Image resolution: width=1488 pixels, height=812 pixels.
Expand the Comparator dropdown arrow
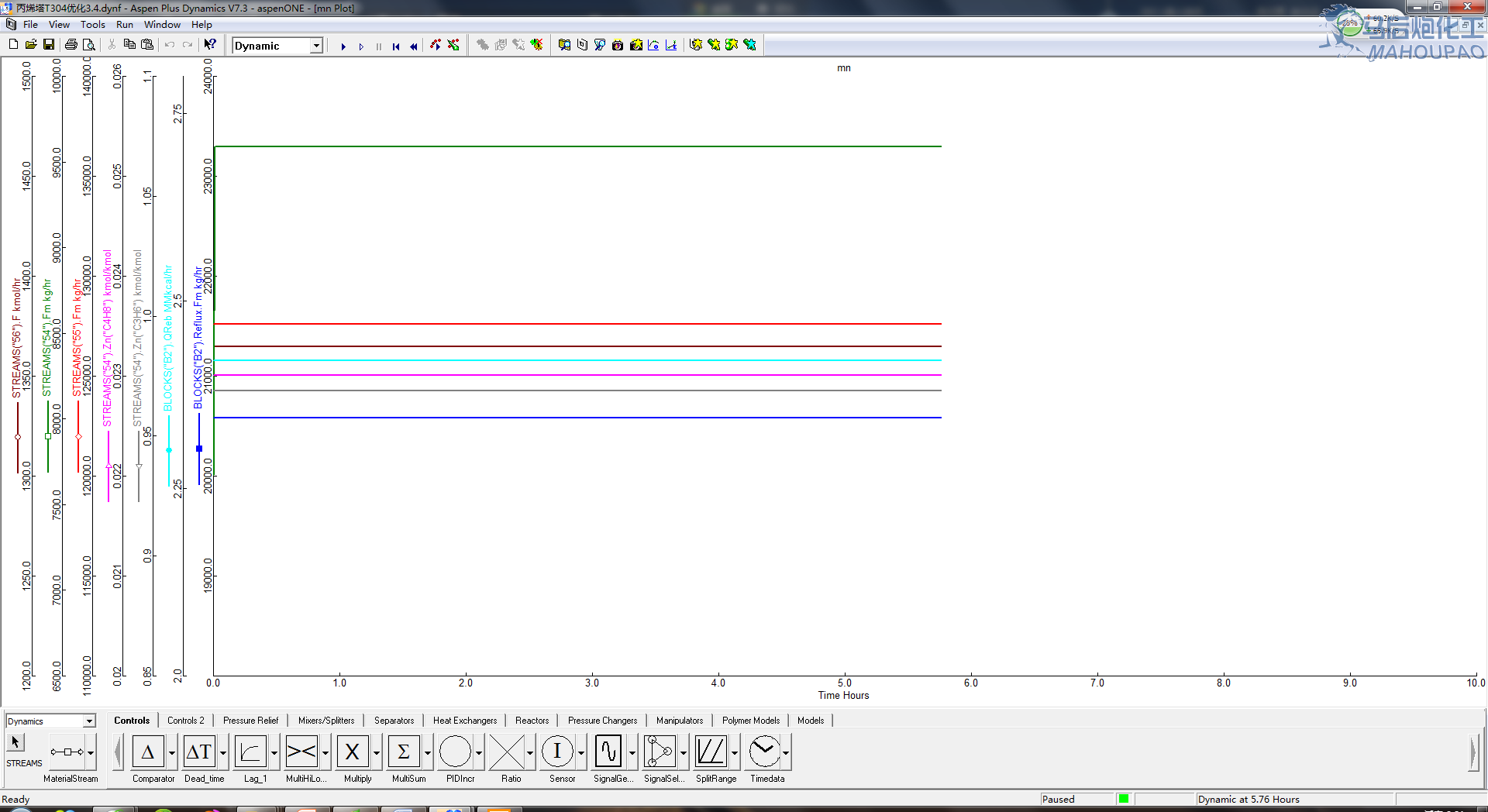click(x=171, y=752)
